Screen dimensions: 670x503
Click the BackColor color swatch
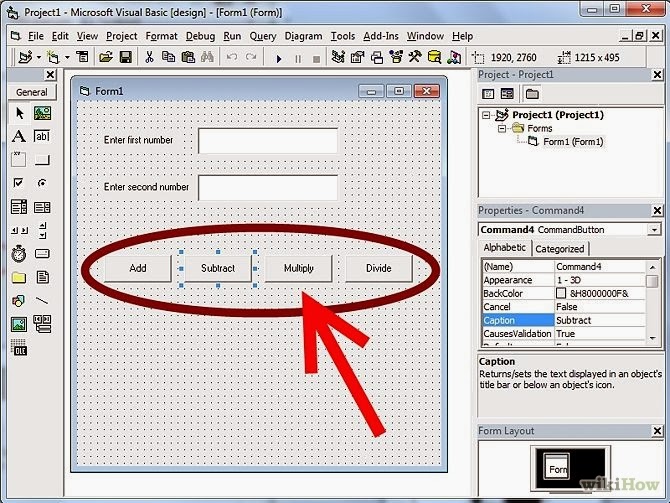pyautogui.click(x=561, y=293)
